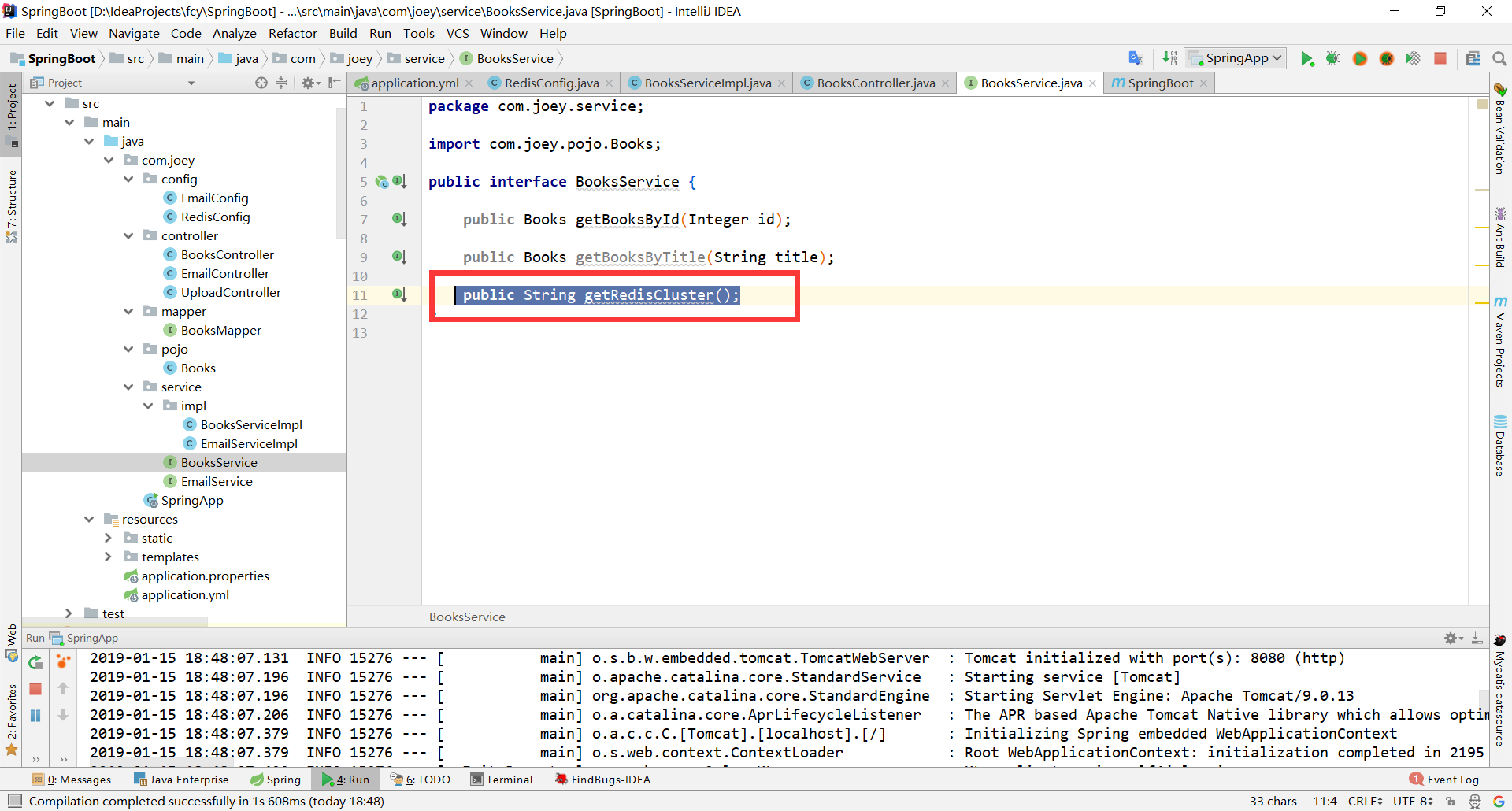The width and height of the screenshot is (1512, 811).
Task: Pause output in Run panel
Action: point(35,716)
